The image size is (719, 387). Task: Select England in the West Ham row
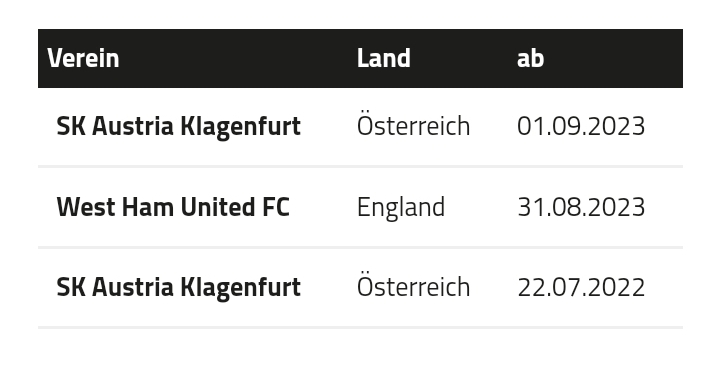[x=401, y=208]
